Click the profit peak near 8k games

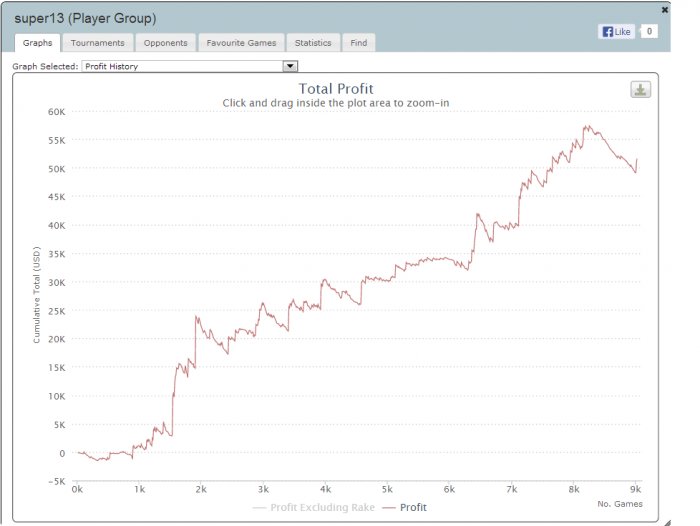(x=588, y=127)
